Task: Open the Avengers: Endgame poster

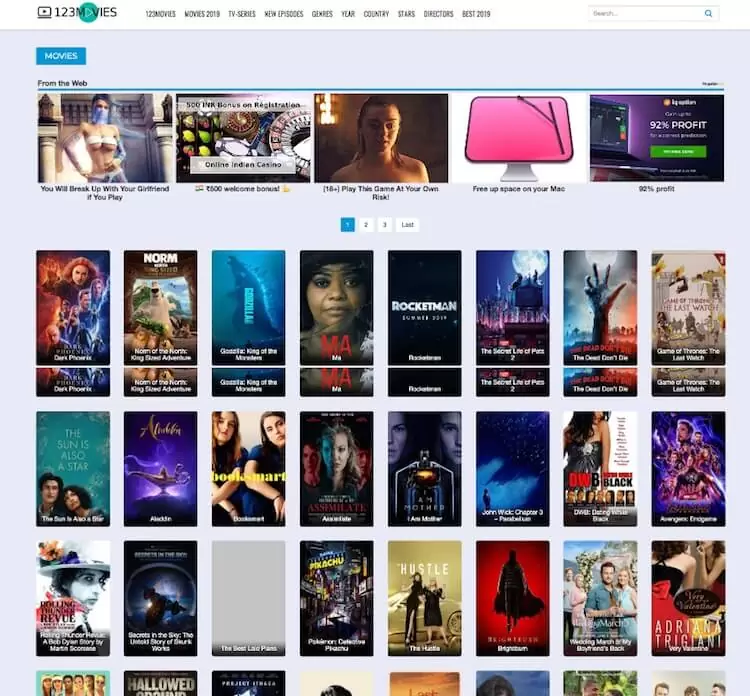Action: [688, 468]
